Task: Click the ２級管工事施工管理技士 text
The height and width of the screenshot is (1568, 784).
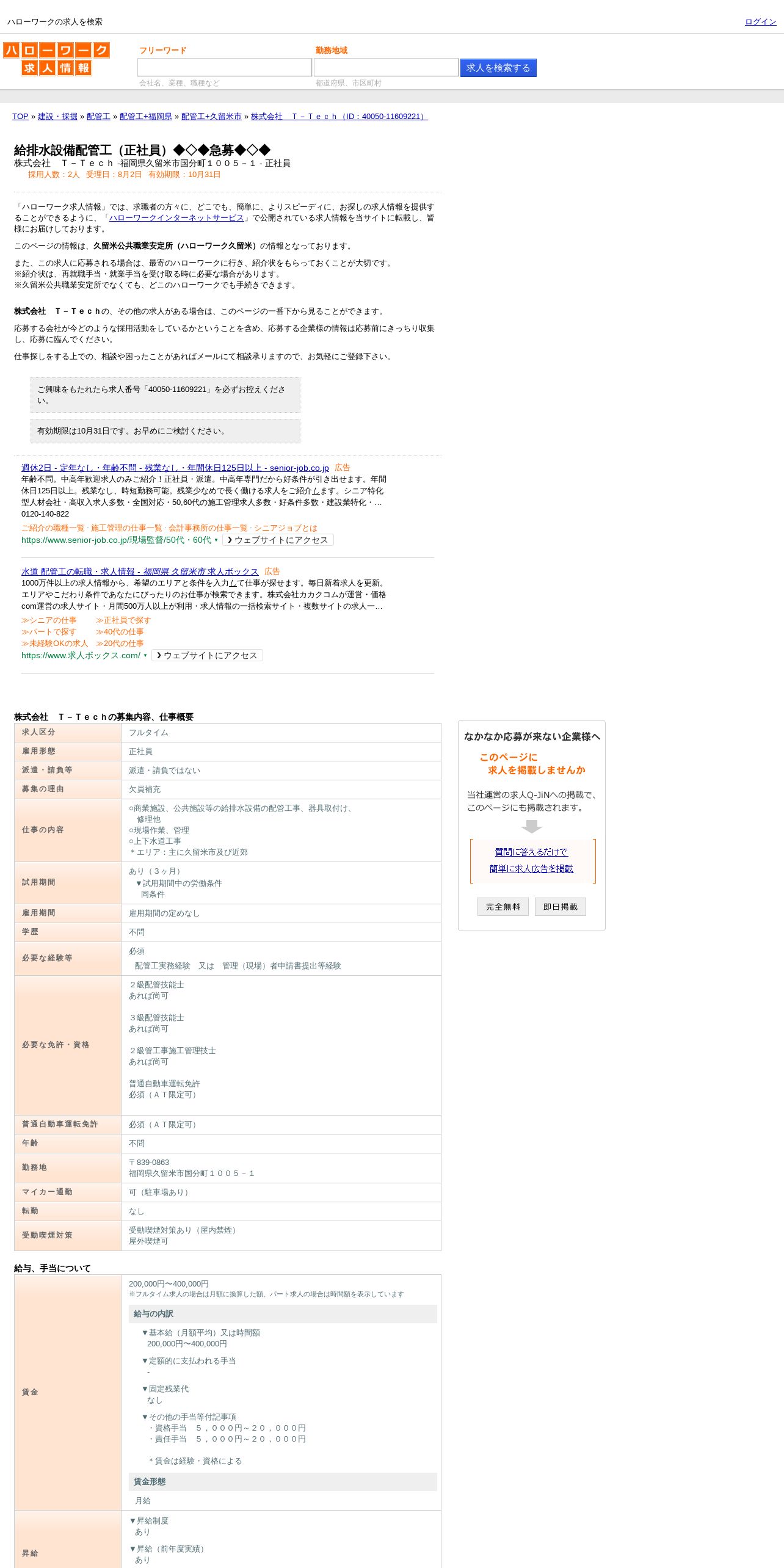Action: [x=172, y=1051]
